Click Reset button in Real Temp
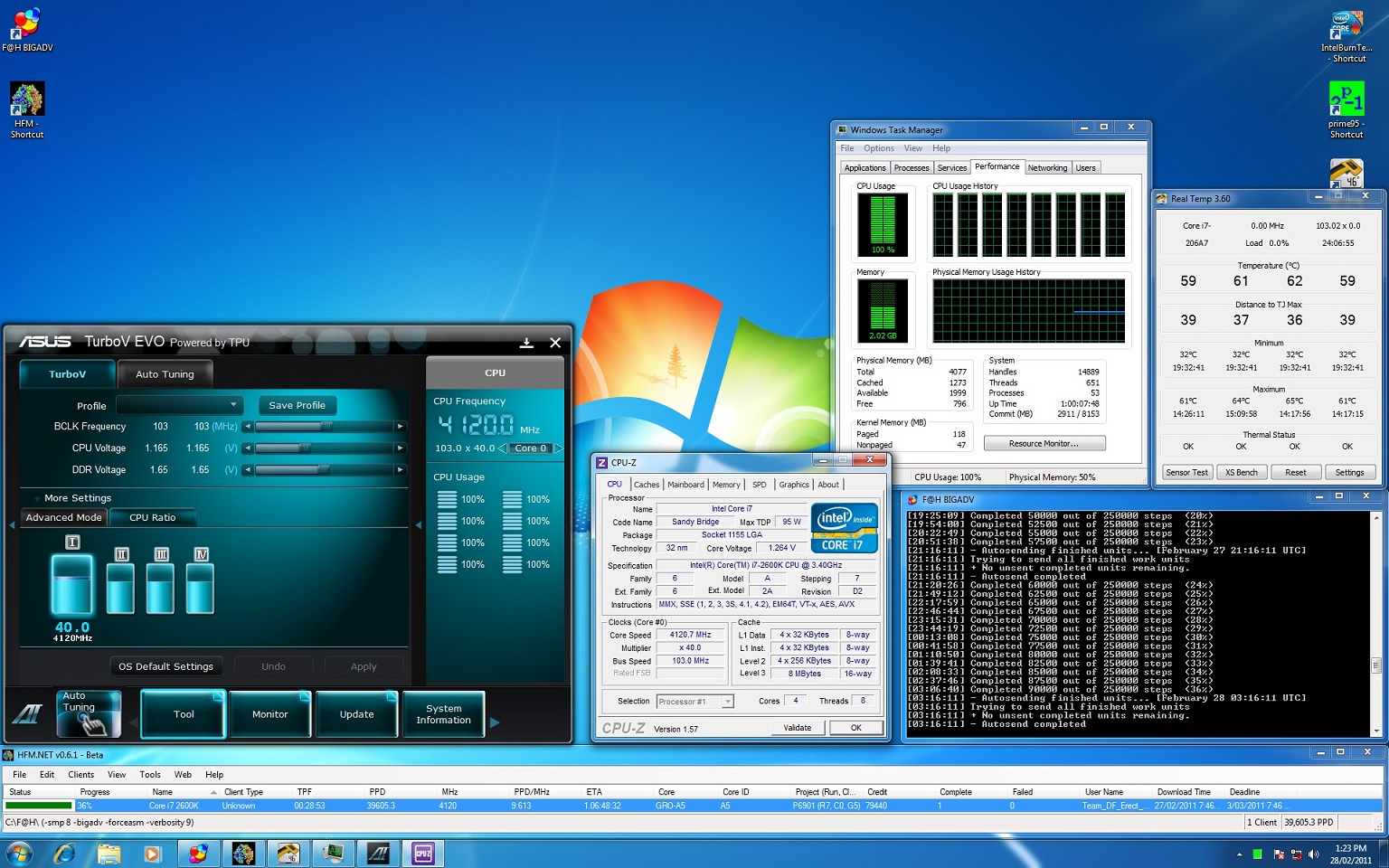This screenshot has width=1389, height=868. [x=1295, y=473]
